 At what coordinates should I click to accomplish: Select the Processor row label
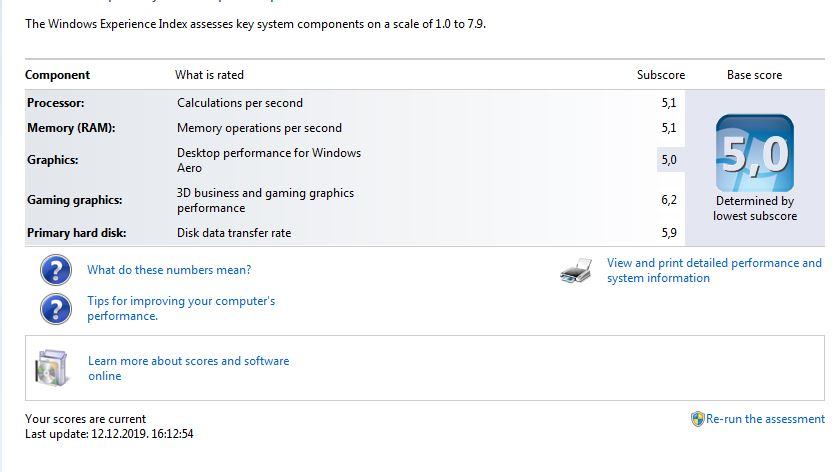(x=56, y=103)
